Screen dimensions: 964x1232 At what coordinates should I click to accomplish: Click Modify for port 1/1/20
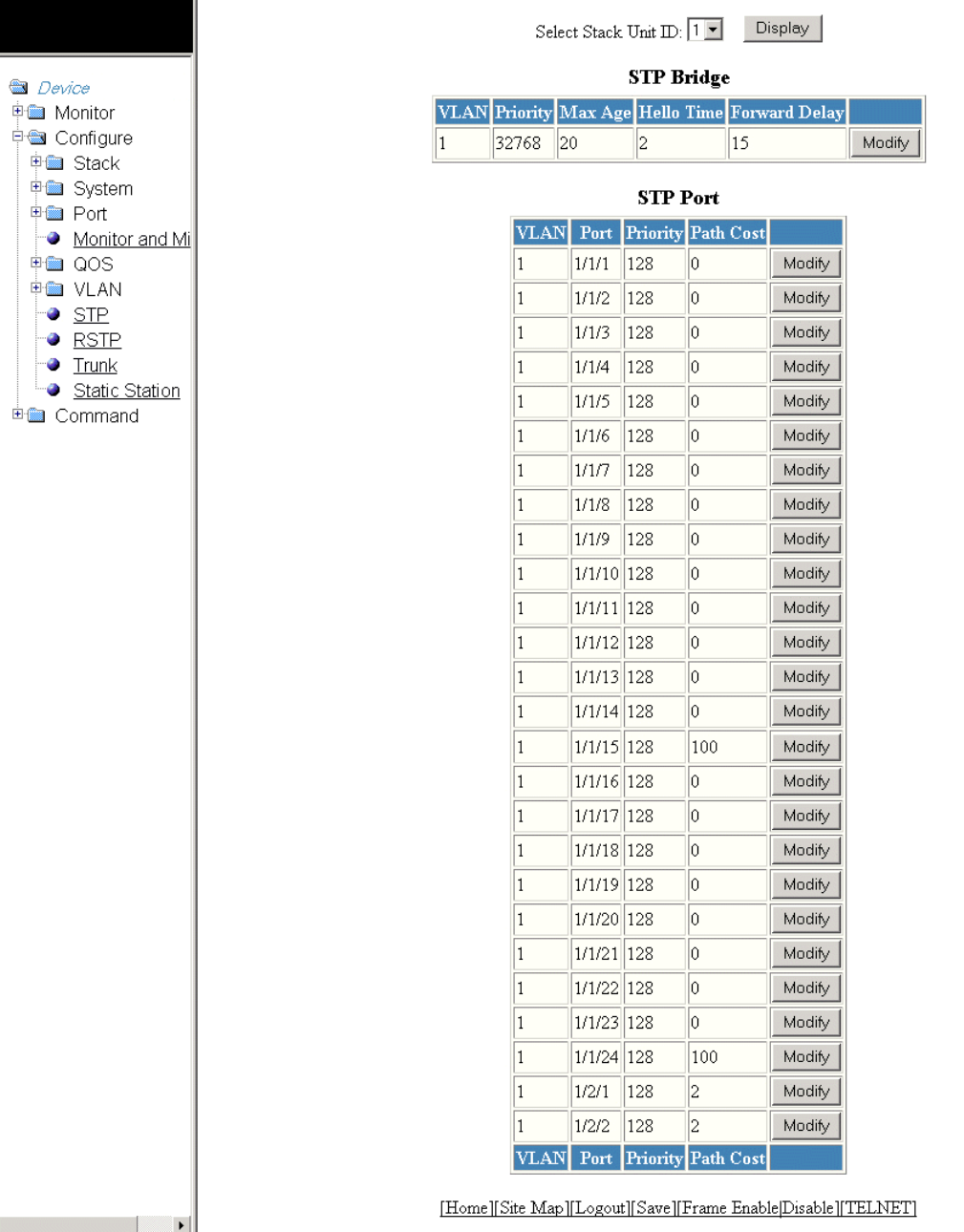[806, 919]
